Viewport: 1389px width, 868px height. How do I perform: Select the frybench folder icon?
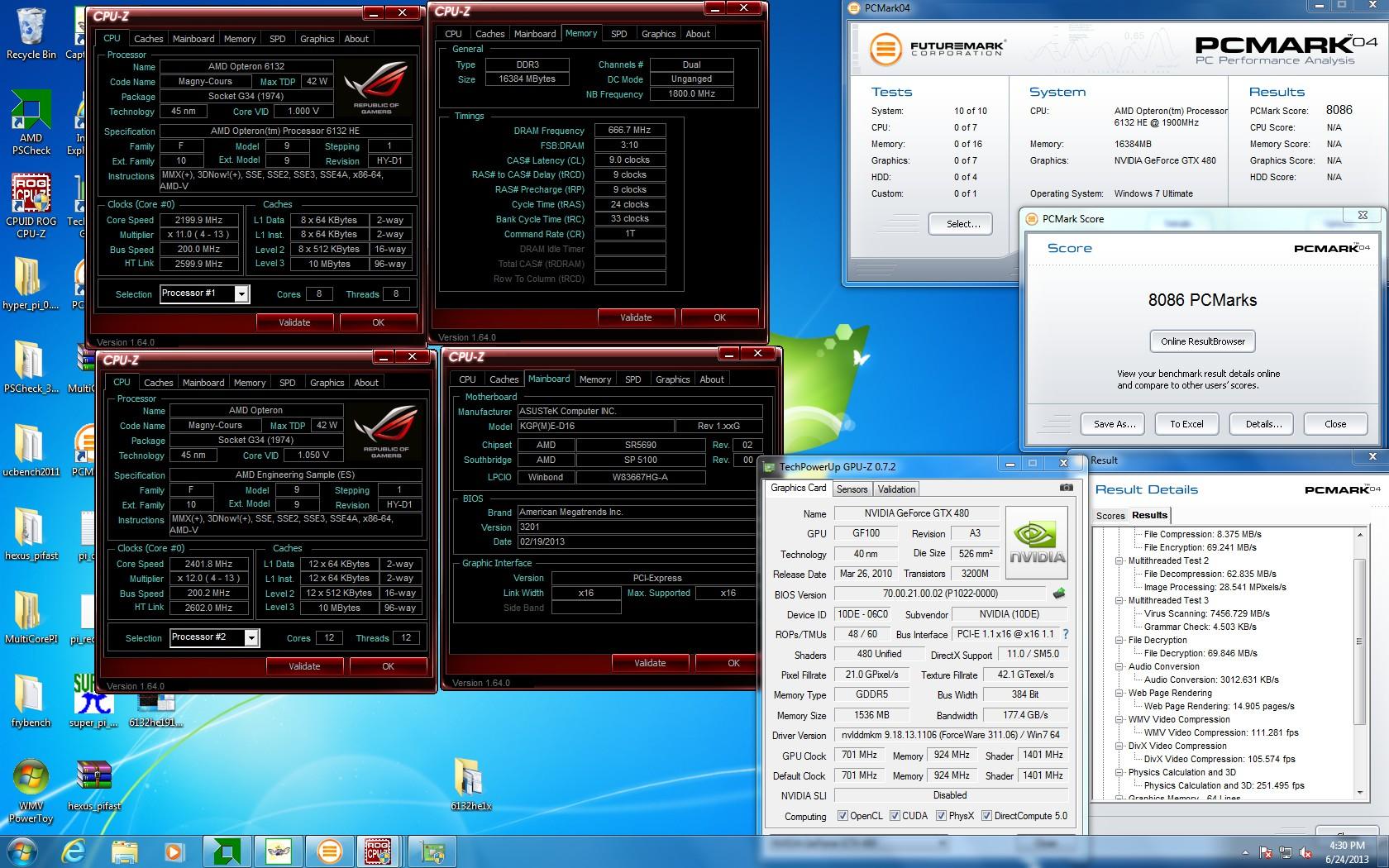point(31,700)
